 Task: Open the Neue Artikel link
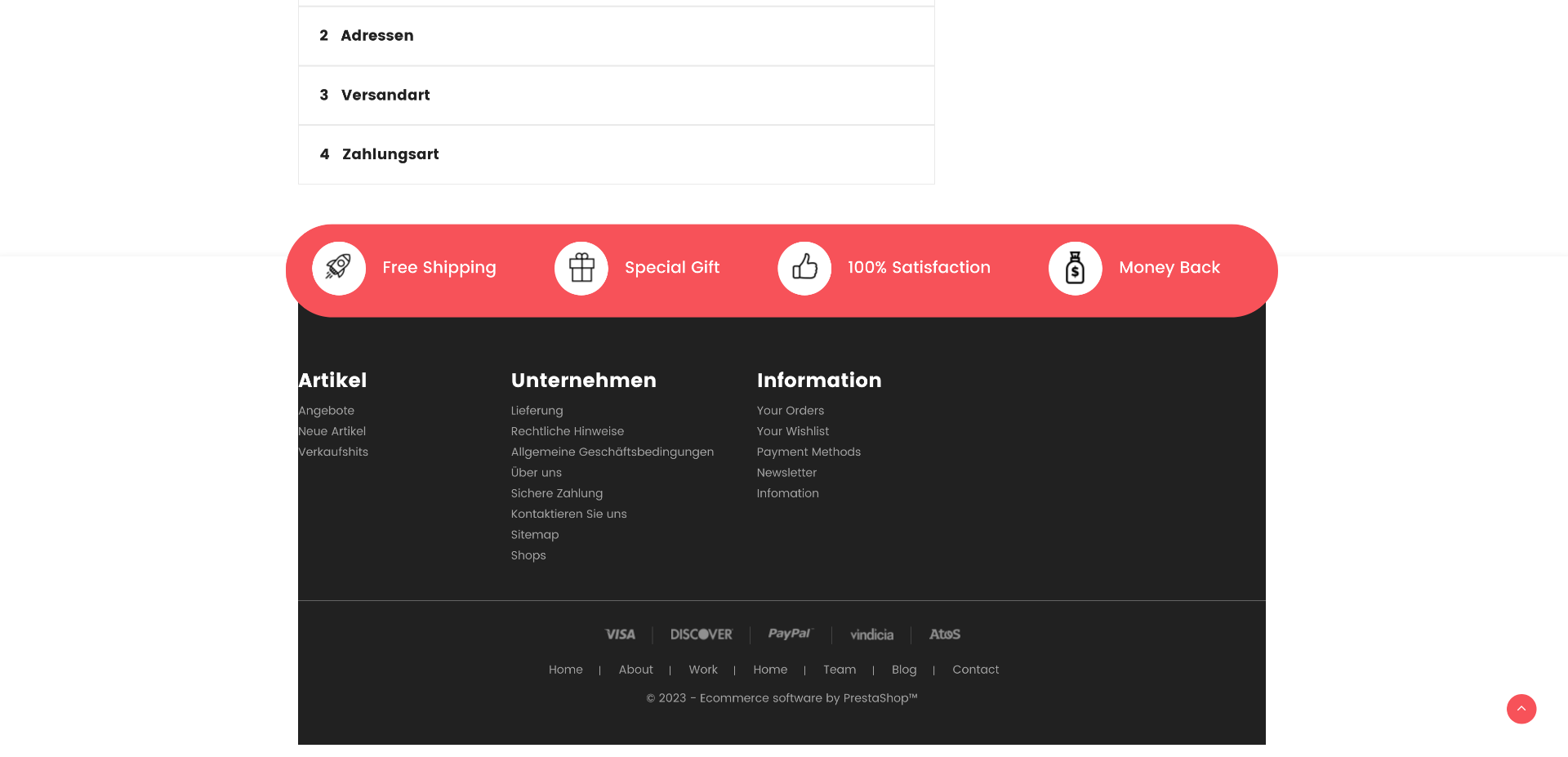click(332, 431)
